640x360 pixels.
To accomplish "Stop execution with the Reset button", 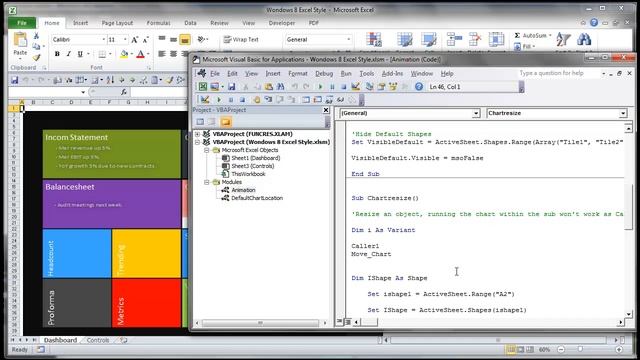I will pyautogui.click(x=344, y=87).
